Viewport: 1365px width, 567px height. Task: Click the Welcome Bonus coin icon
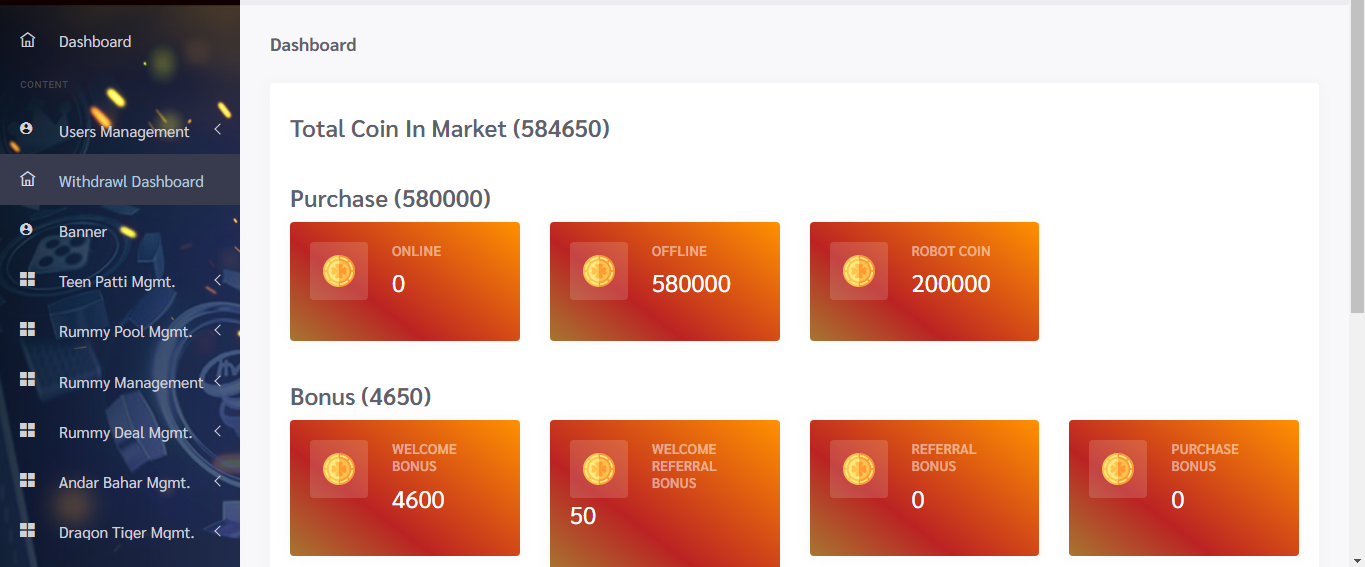(x=339, y=469)
